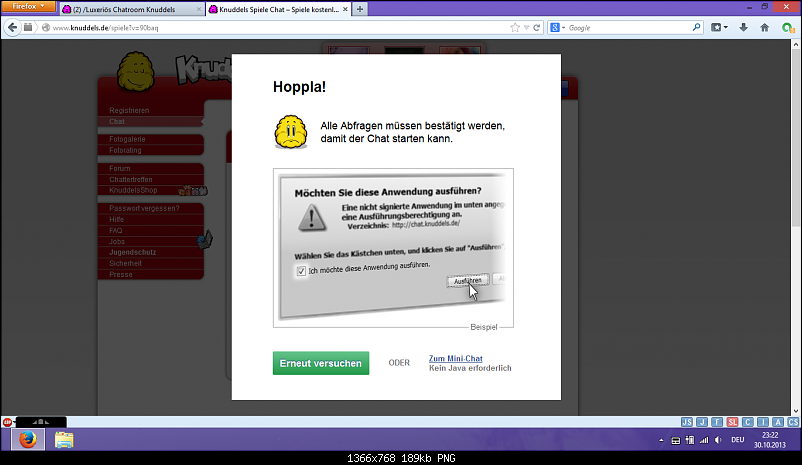The image size is (802, 465).
Task: Show hidden system tray icons
Action: pyautogui.click(x=661, y=440)
